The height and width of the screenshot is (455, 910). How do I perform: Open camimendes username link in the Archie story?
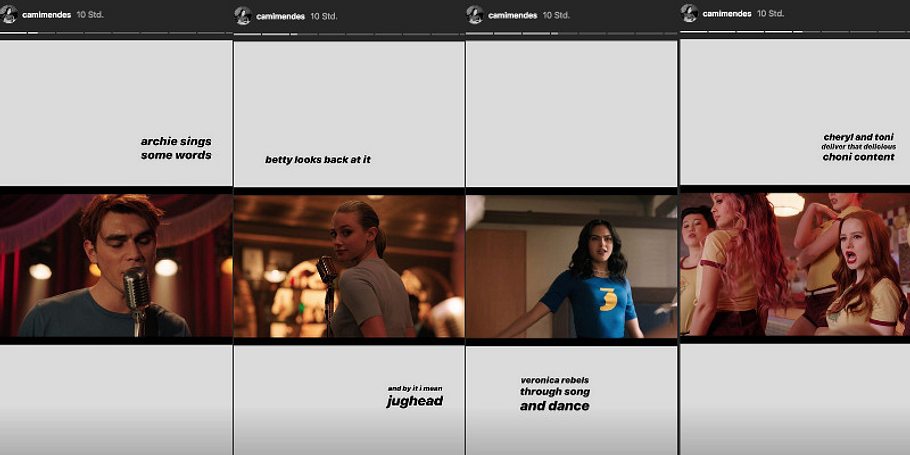coord(46,15)
